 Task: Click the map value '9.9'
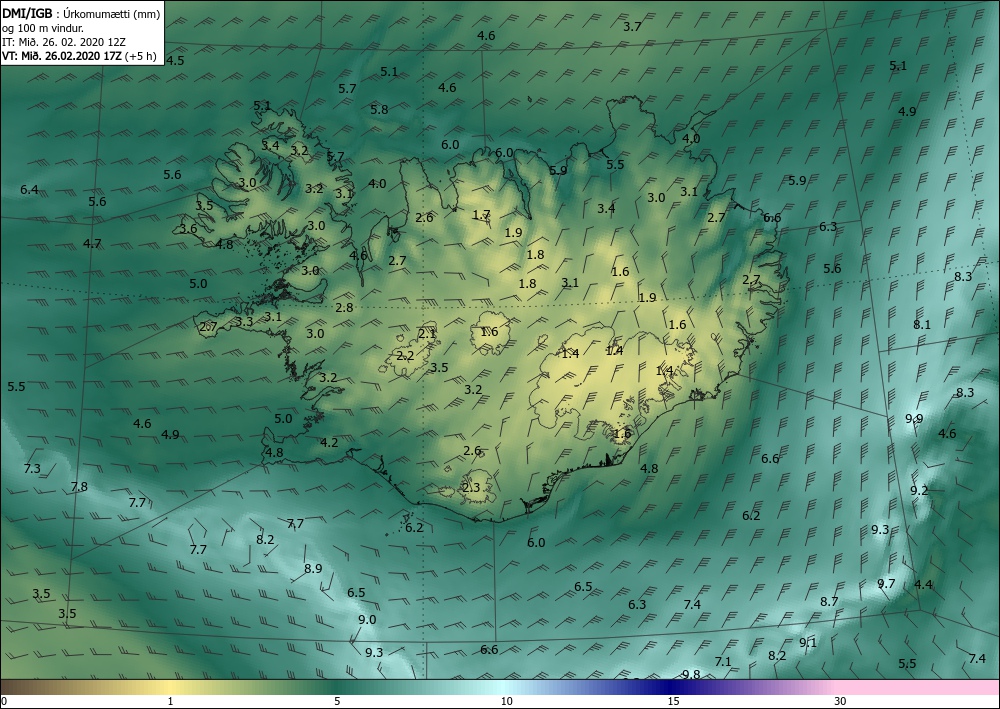pyautogui.click(x=914, y=419)
